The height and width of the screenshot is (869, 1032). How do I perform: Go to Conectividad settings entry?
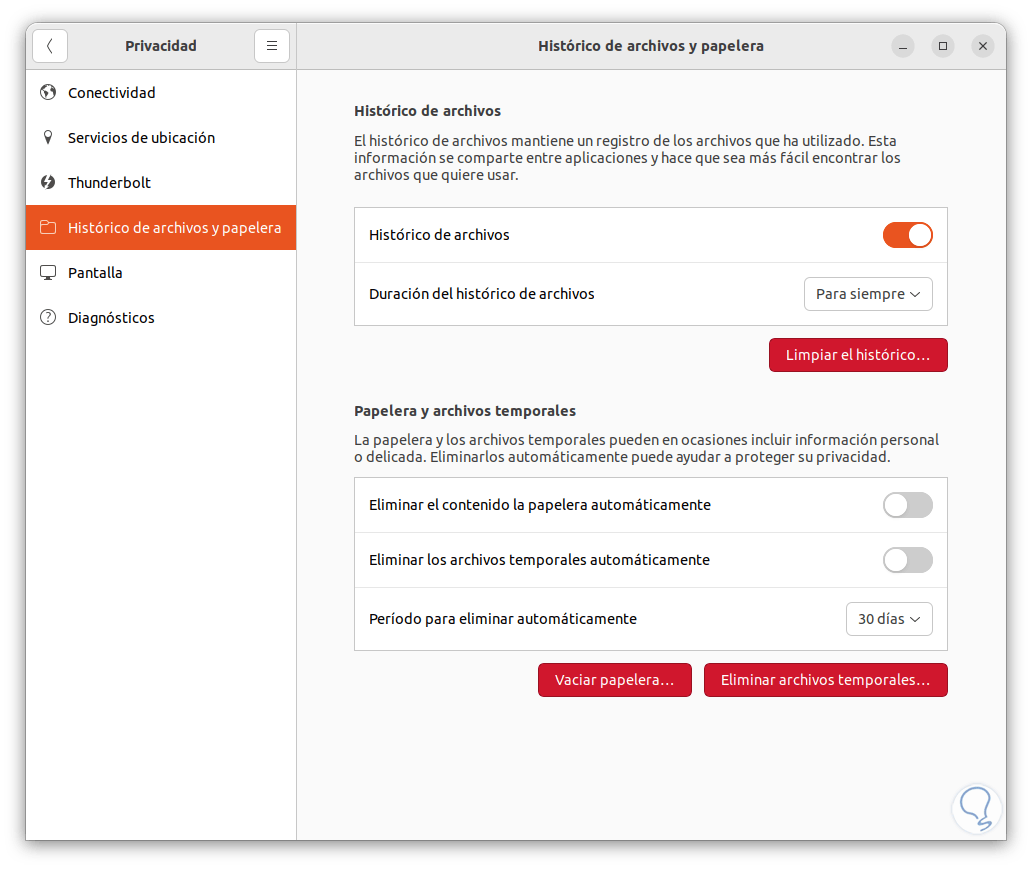coord(112,93)
